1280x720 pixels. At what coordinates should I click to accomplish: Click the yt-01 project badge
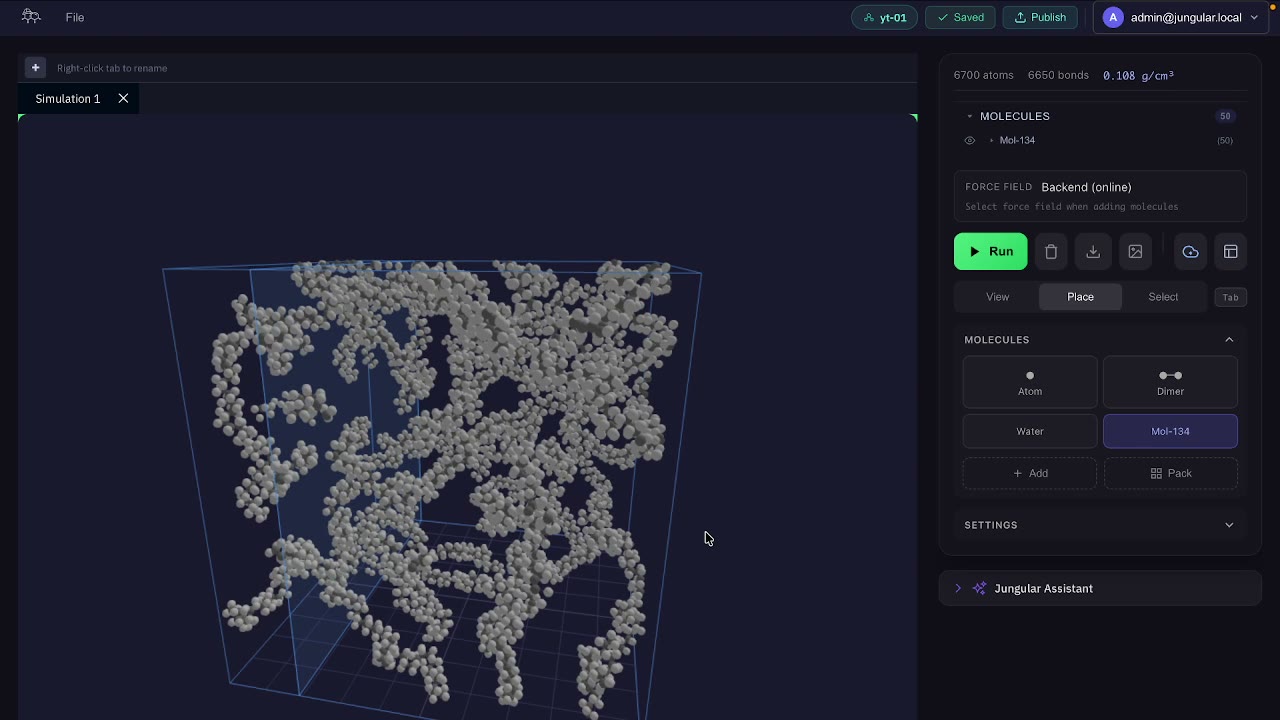[884, 17]
